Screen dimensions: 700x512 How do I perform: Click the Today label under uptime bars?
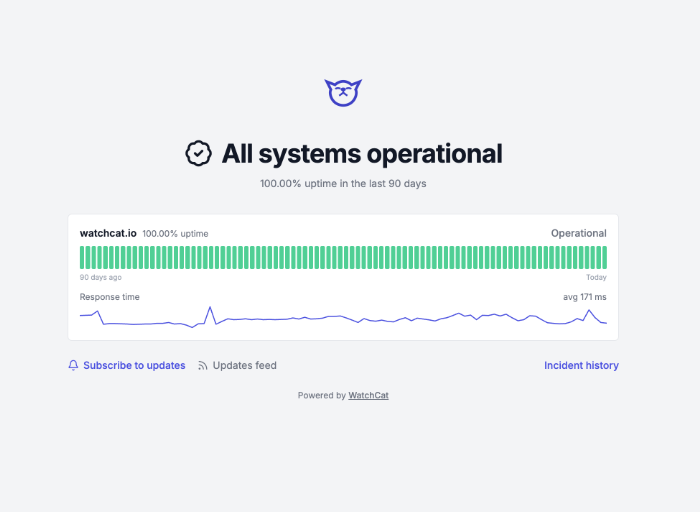596,277
